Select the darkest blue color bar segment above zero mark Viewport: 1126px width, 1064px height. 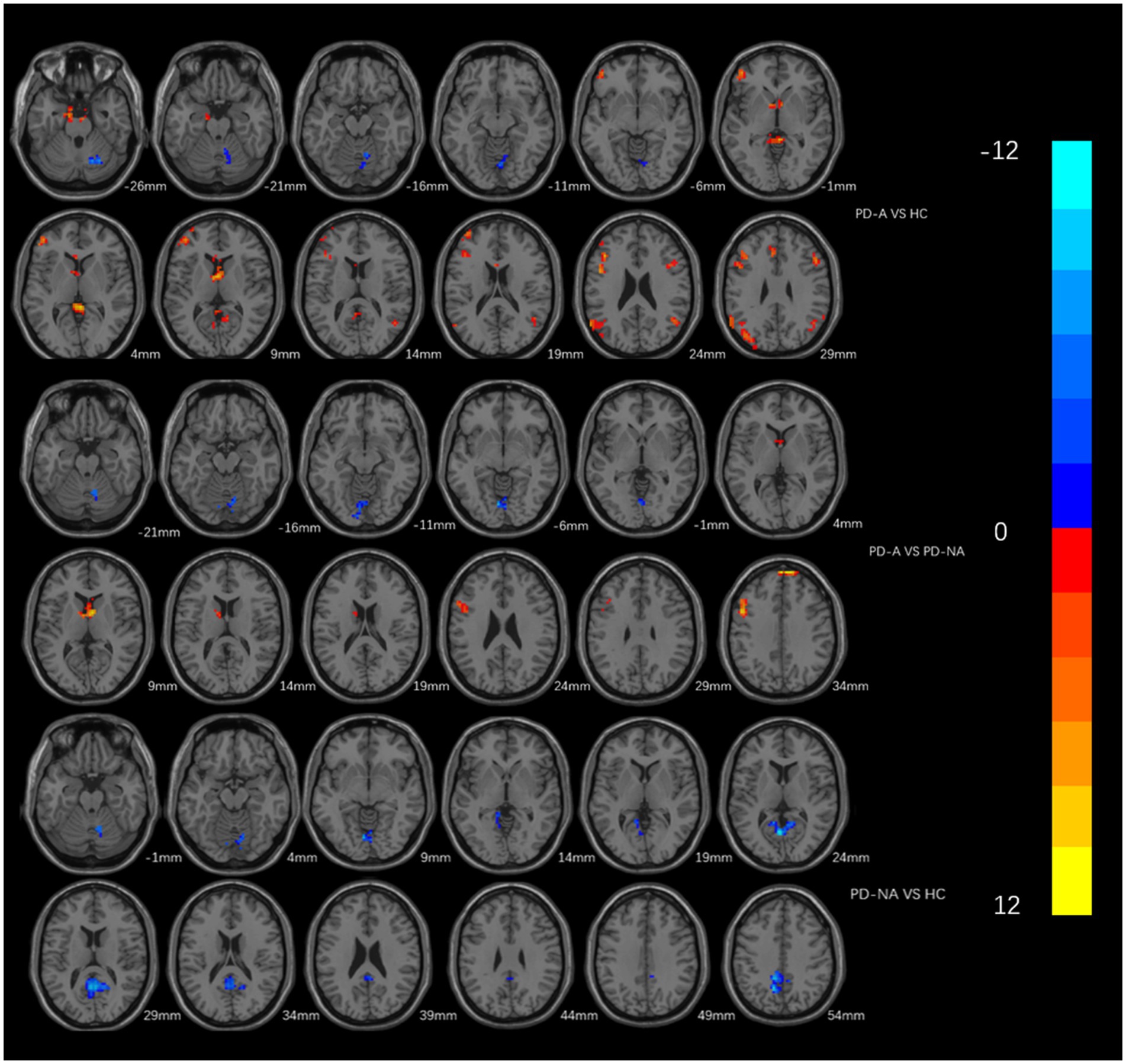(x=1071, y=496)
